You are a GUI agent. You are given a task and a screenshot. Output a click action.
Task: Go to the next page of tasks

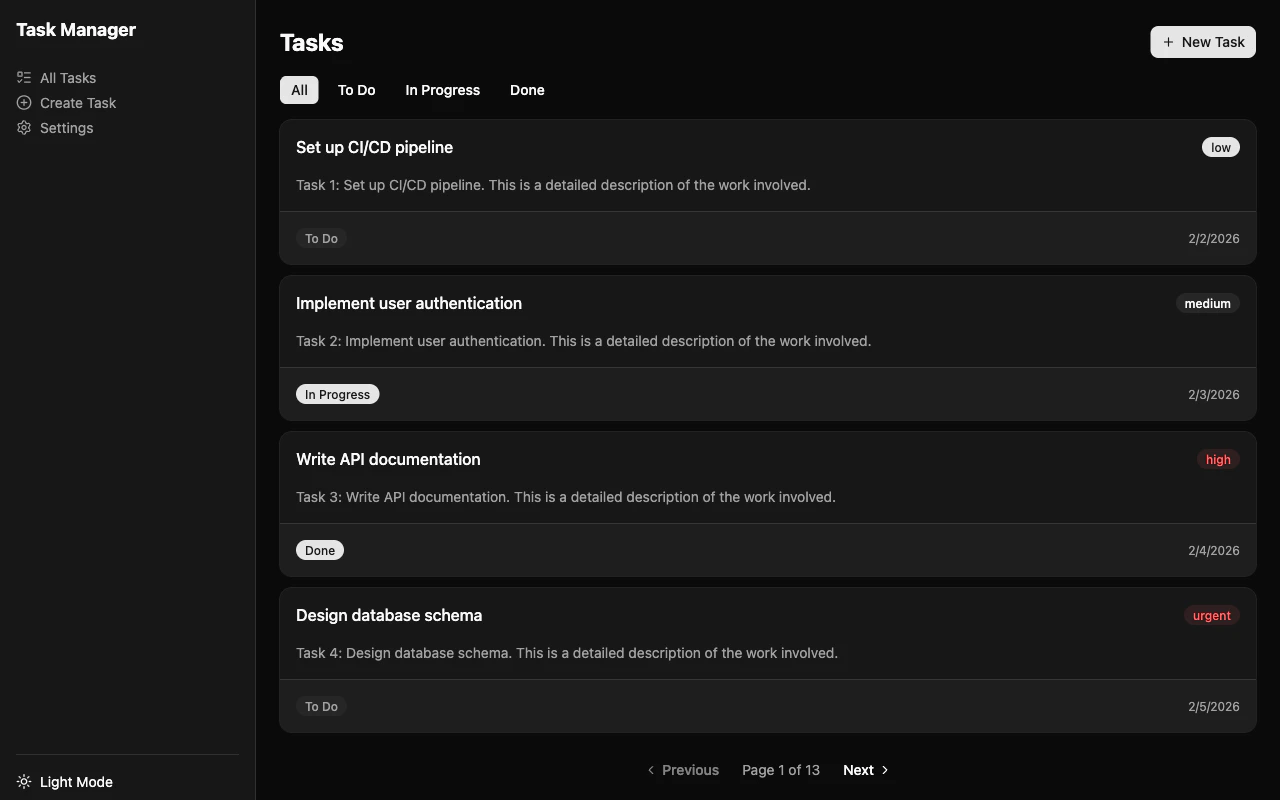(858, 770)
